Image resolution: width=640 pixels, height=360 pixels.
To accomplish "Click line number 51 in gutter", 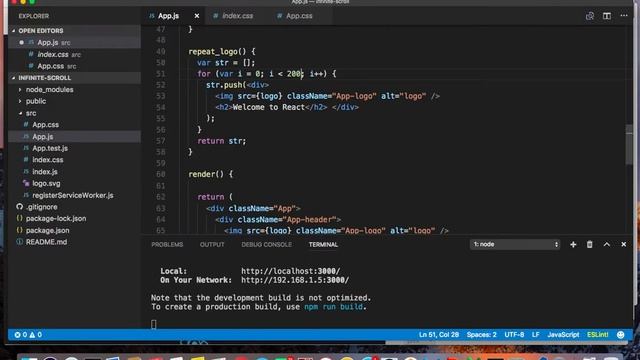I will point(160,74).
